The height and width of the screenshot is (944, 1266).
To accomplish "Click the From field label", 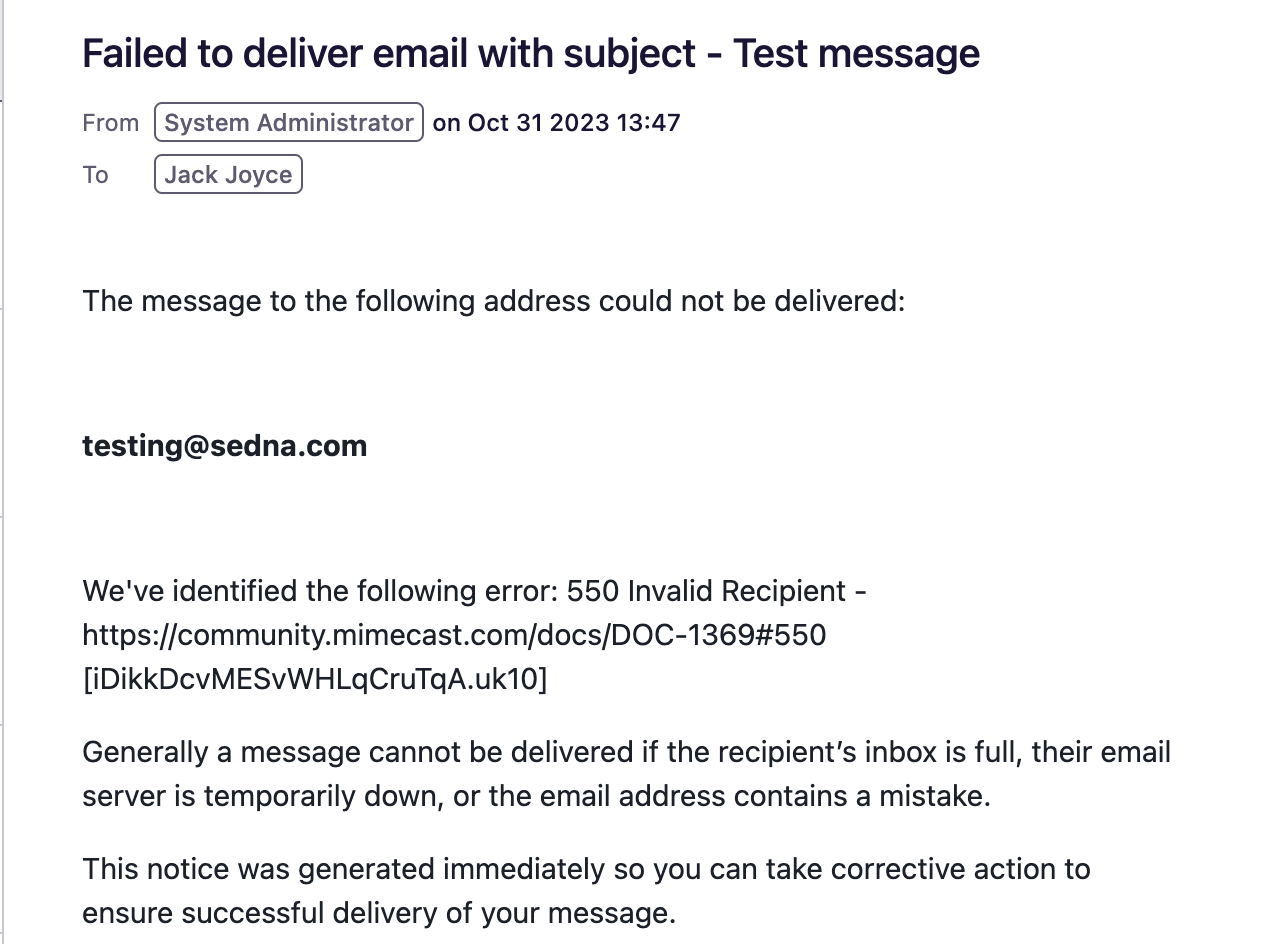I will tap(110, 123).
